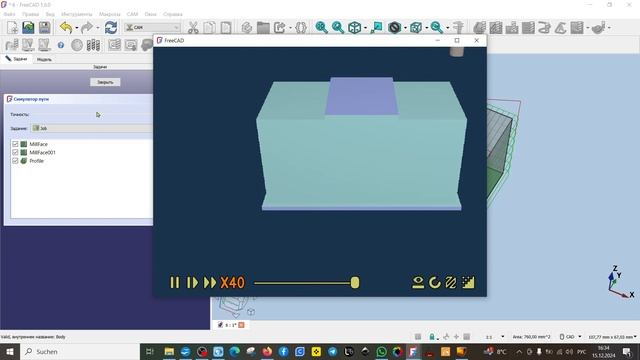Click the Windows Start button
This screenshot has width=640, height=360.
pyautogui.click(x=10, y=351)
